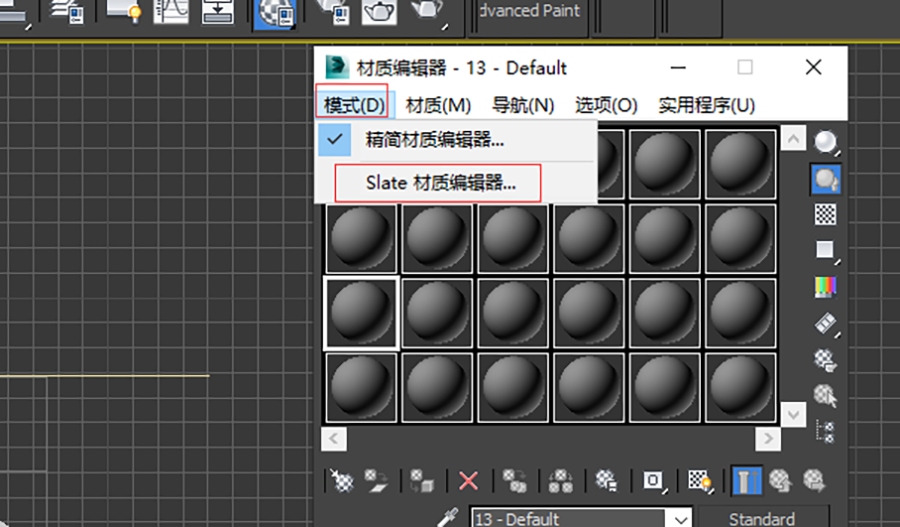Viewport: 900px width, 527px height.
Task: Click the Material ID Channel icon
Action: pyautogui.click(x=653, y=480)
